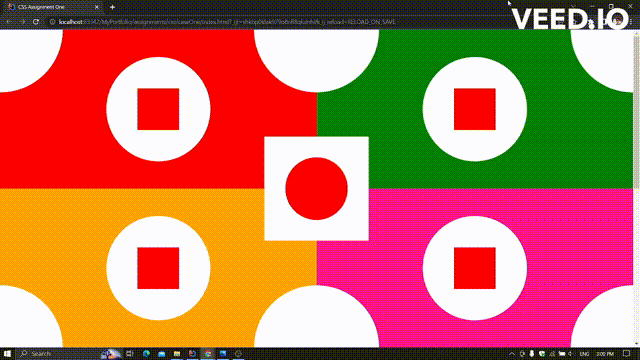Go back using the browser back arrow
640x360 pixels.
[9, 22]
